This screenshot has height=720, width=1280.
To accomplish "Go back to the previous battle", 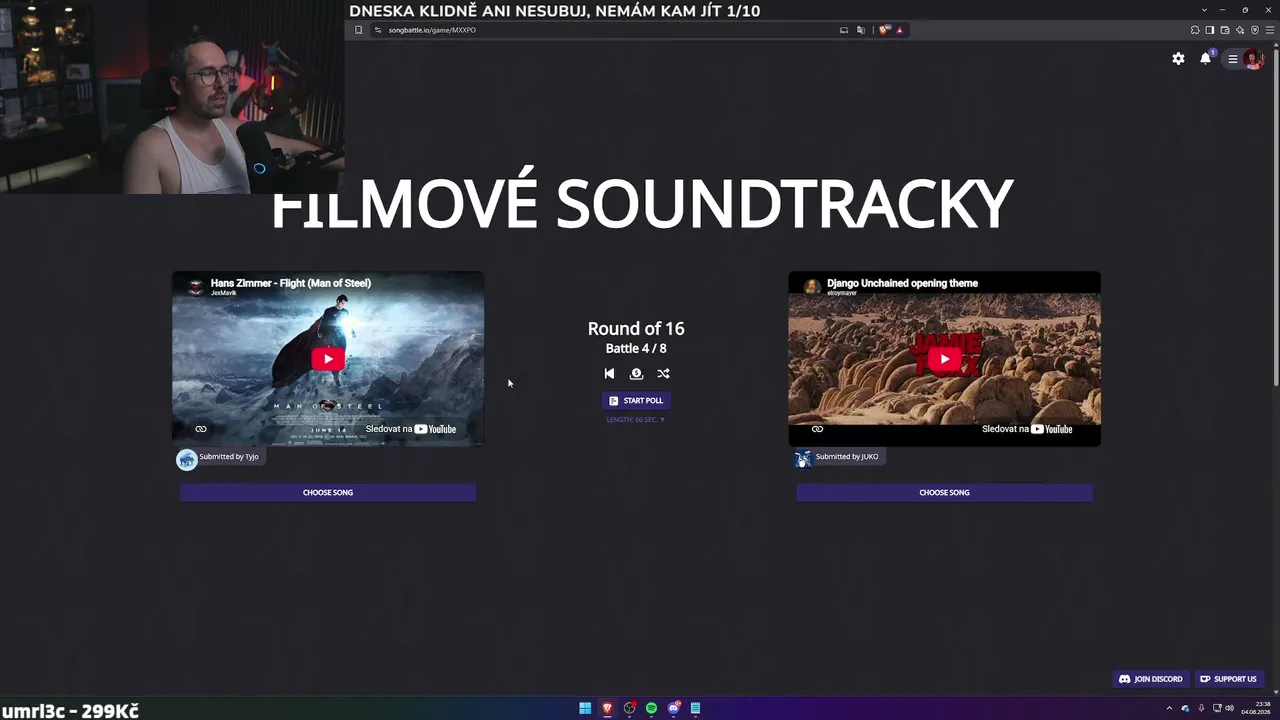I will [x=609, y=373].
